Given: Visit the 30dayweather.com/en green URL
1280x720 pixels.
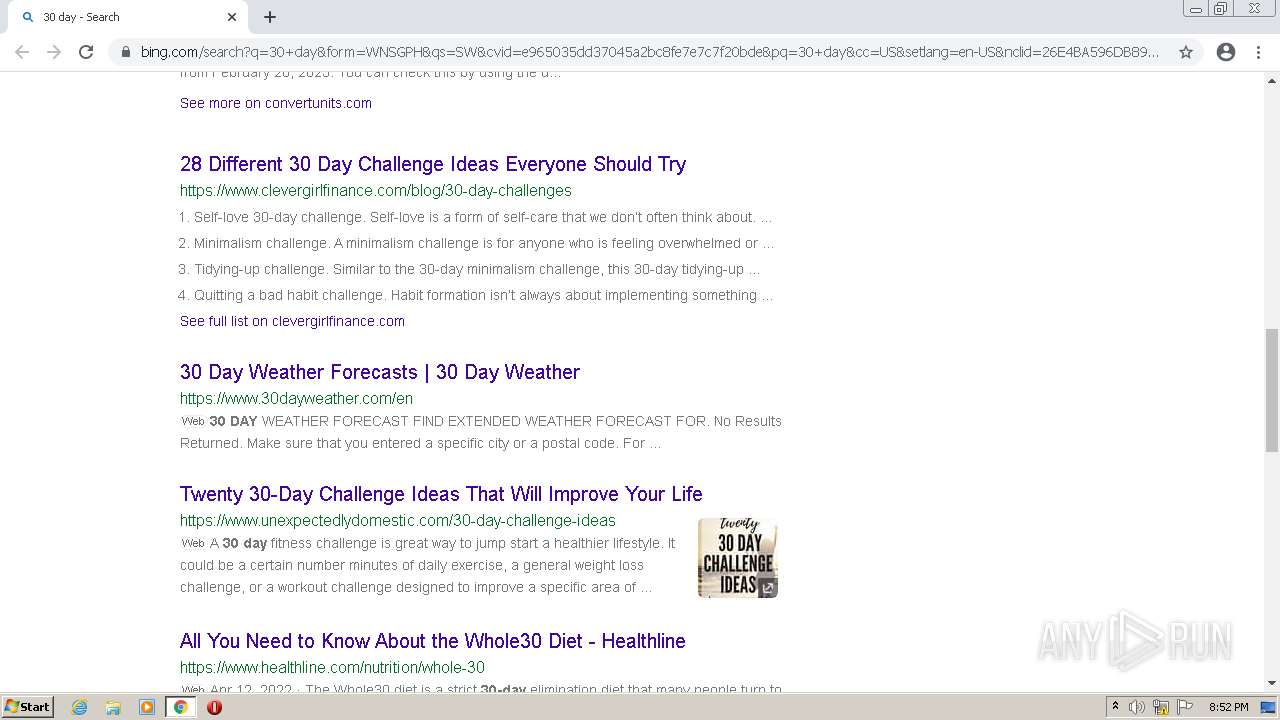Looking at the screenshot, I should pyautogui.click(x=296, y=398).
